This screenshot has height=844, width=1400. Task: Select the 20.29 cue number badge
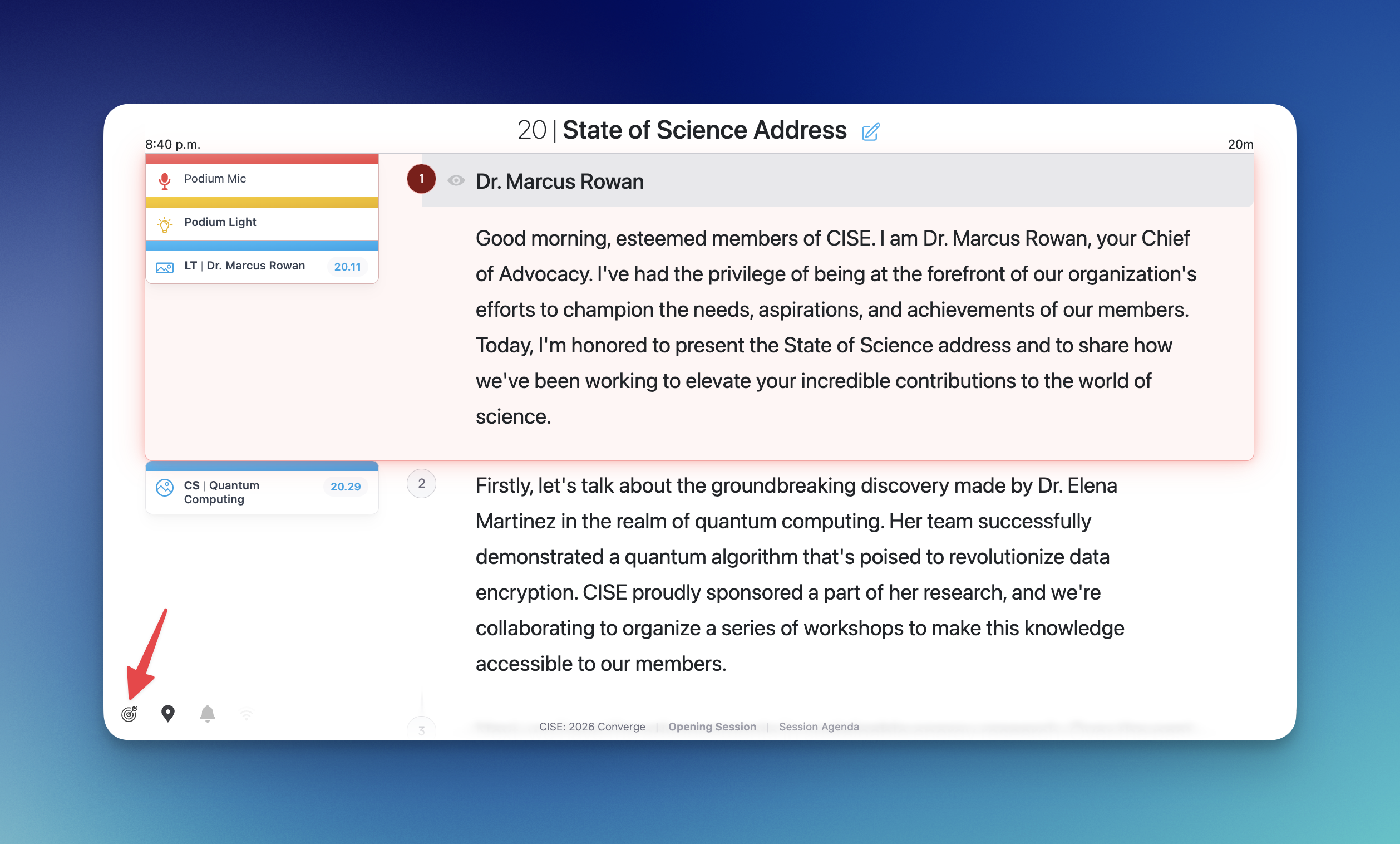click(346, 487)
